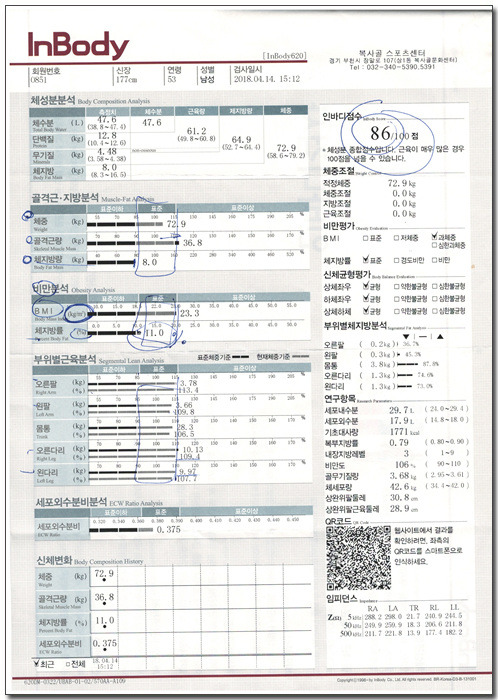Click the history date 18.04.14 15:12
The width and height of the screenshot is (498, 700).
pyautogui.click(x=105, y=663)
